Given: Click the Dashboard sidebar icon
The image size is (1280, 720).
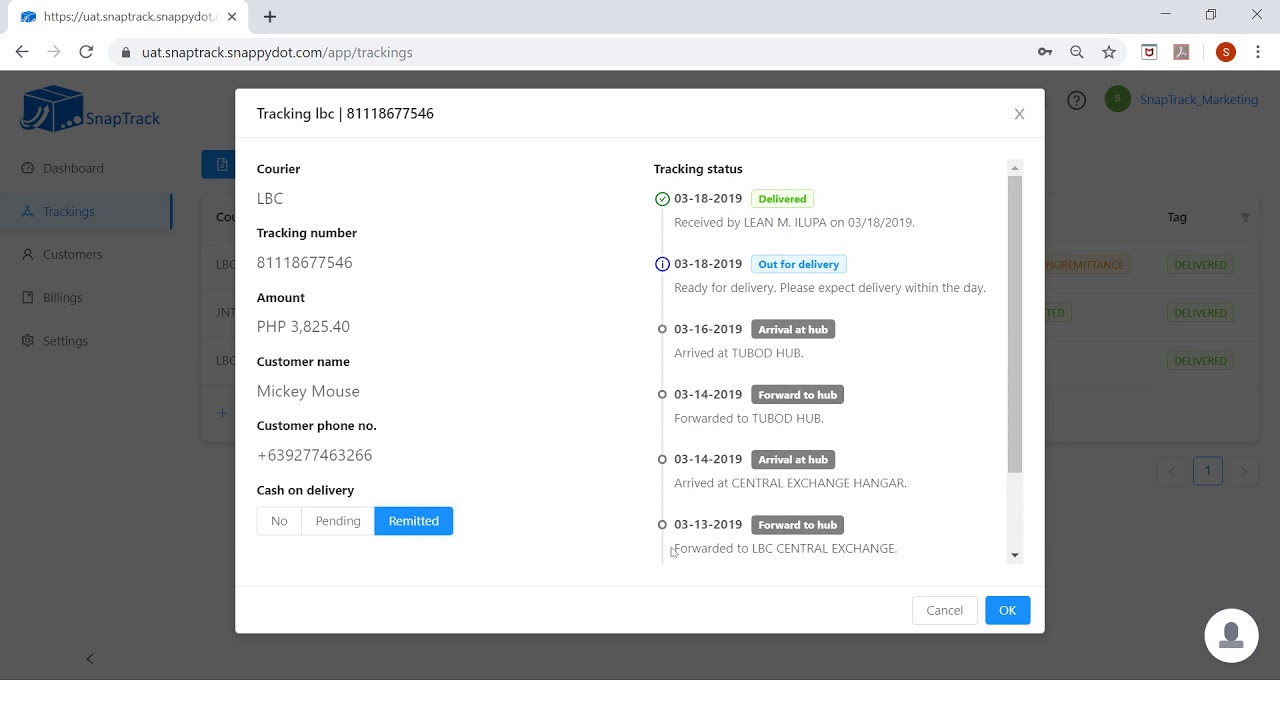Looking at the screenshot, I should [x=28, y=168].
